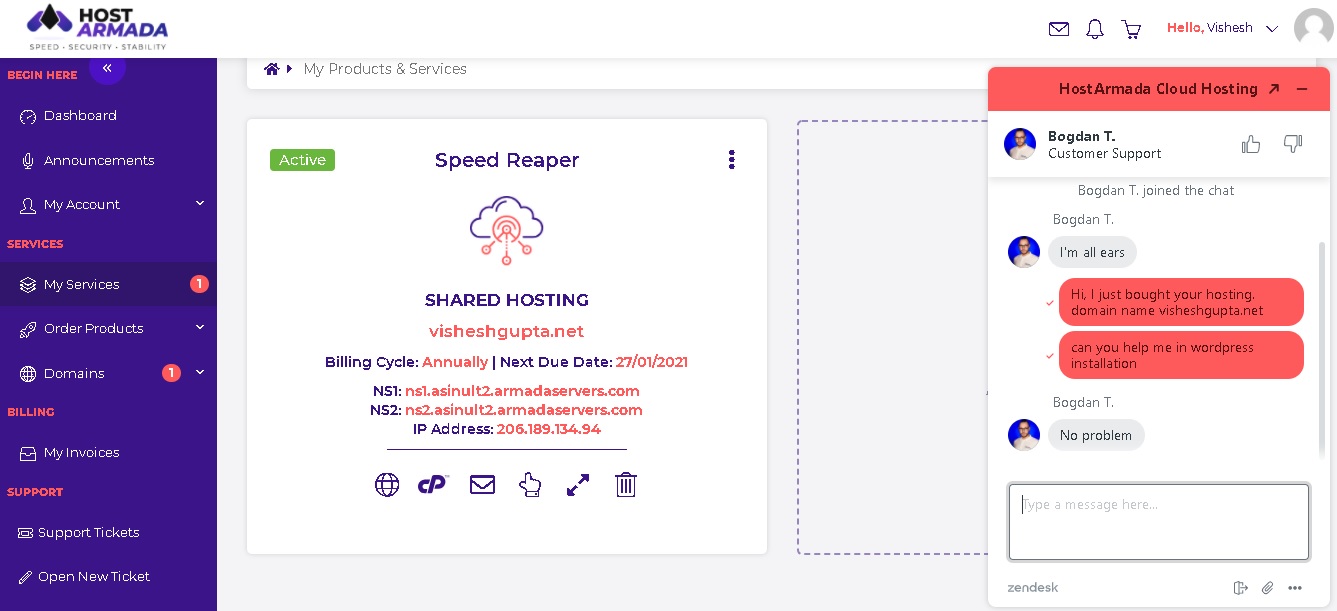Open the Hello, Vishesh user dropdown
The height and width of the screenshot is (611, 1337).
coord(1222,28)
